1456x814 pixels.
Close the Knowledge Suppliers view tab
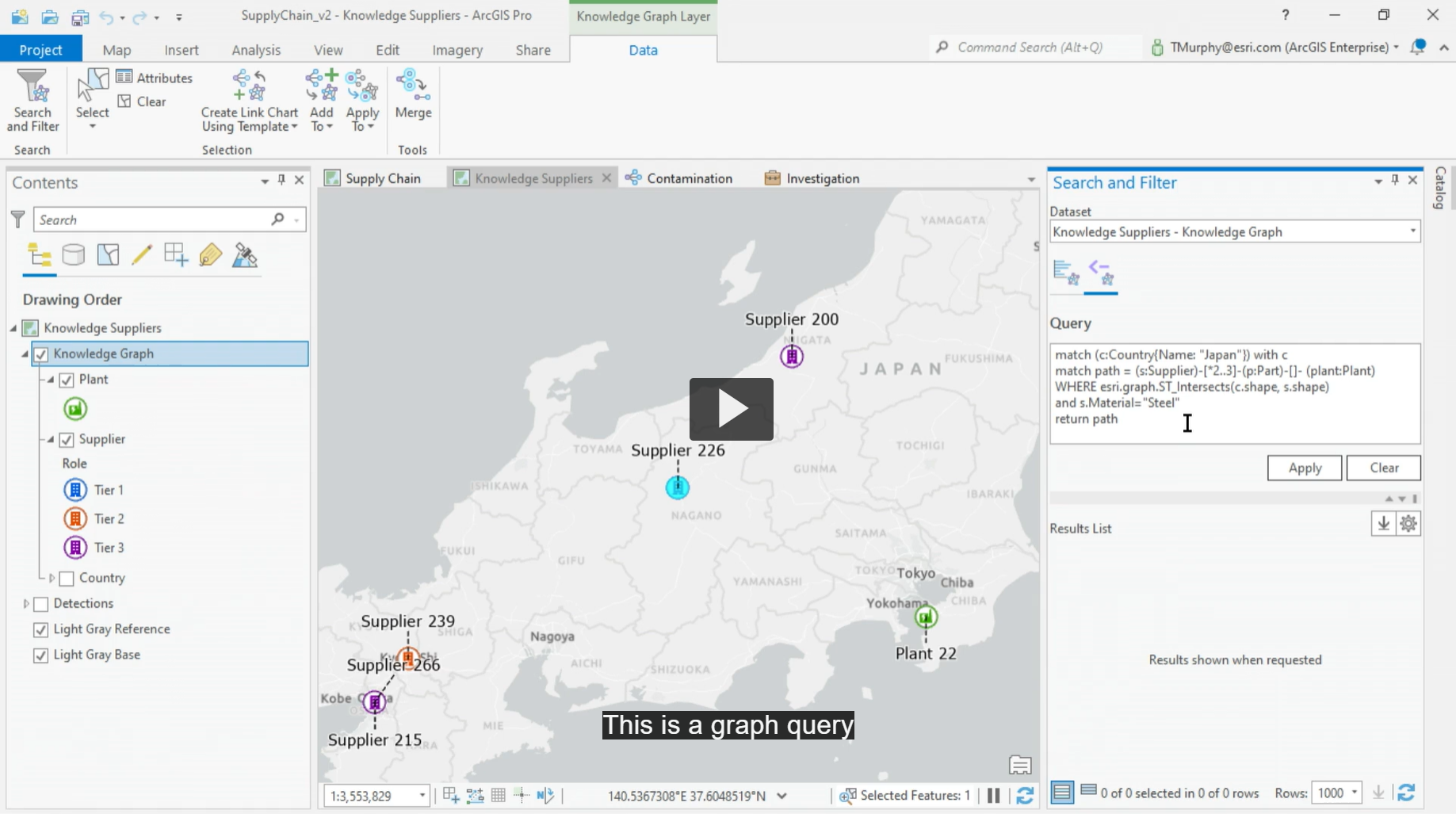[x=606, y=178]
